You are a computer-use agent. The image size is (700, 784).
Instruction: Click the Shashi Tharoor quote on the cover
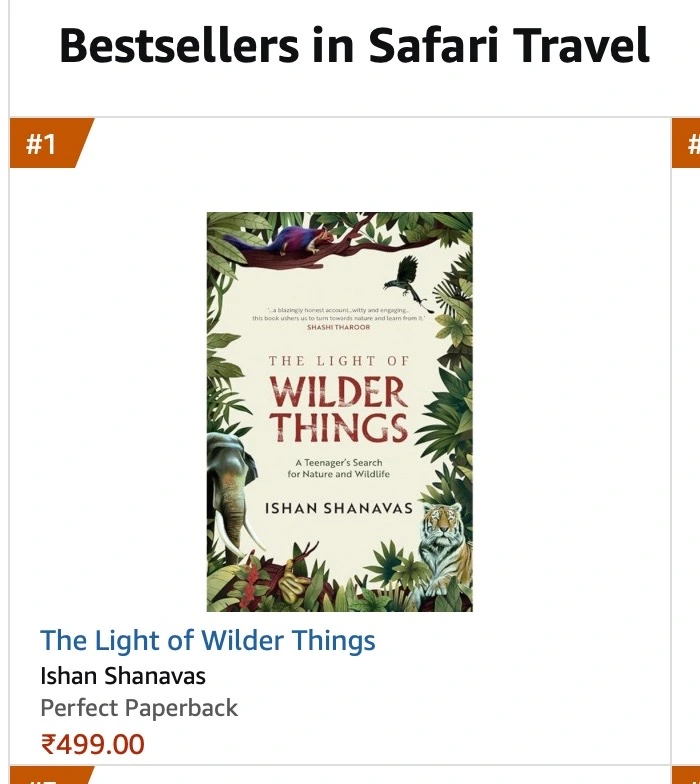[x=339, y=319]
